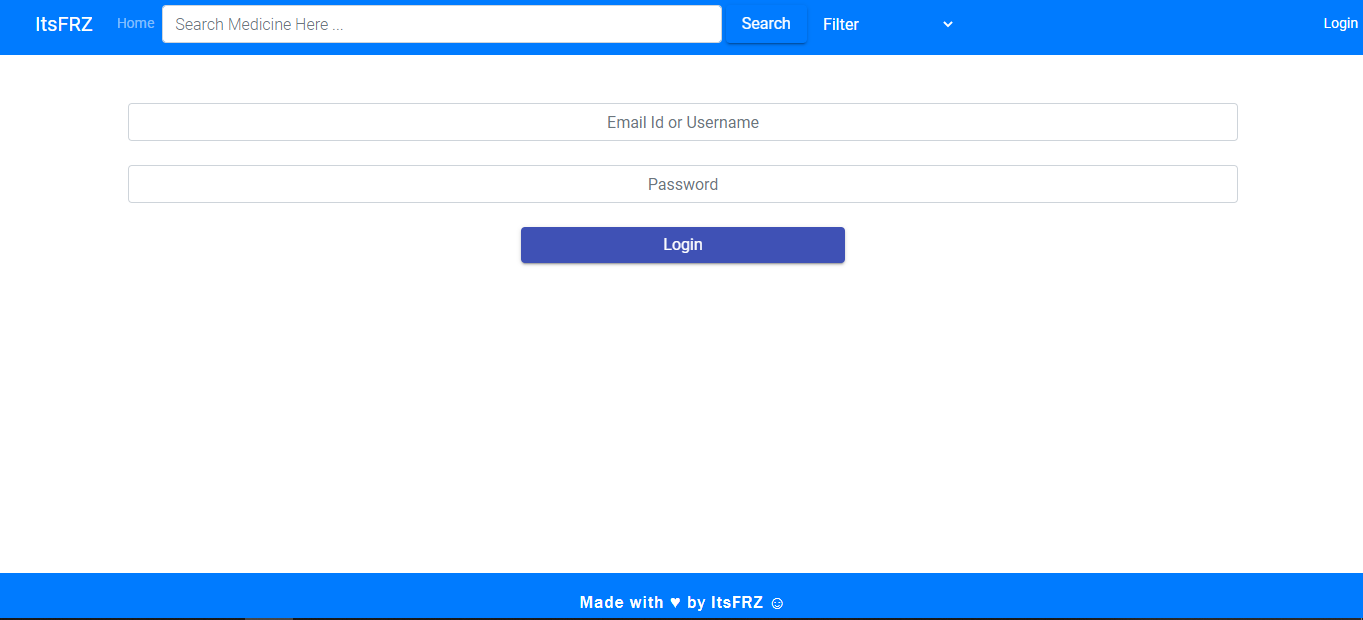Expand the Filter dropdown chevron

coord(947,24)
